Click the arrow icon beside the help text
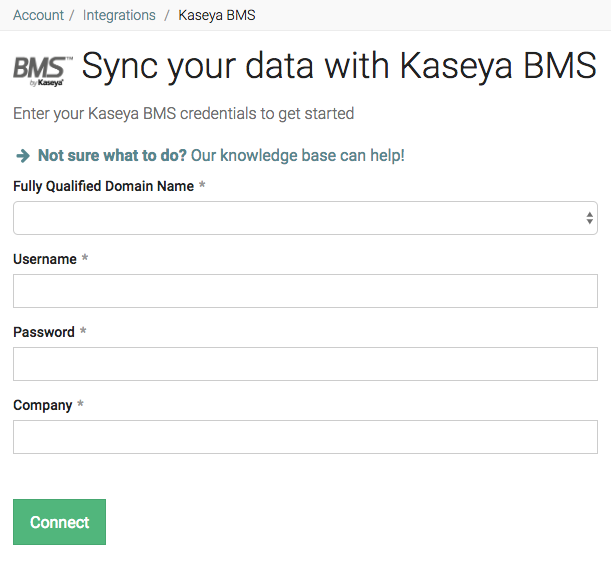The height and width of the screenshot is (564, 611). (23, 156)
